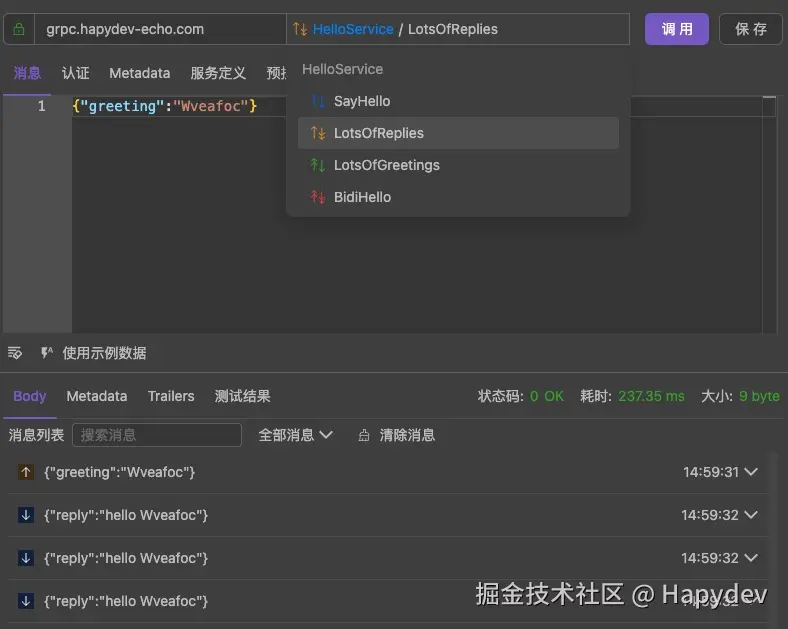Click 使用示例数据 to fill sample data

click(x=105, y=353)
